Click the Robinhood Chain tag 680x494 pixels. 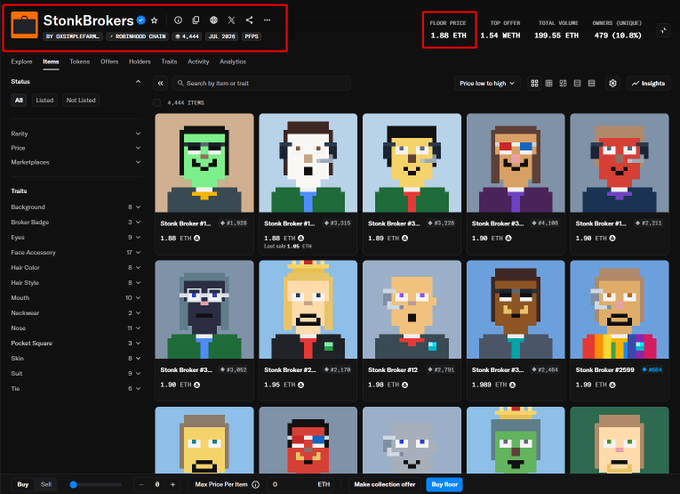[137, 36]
